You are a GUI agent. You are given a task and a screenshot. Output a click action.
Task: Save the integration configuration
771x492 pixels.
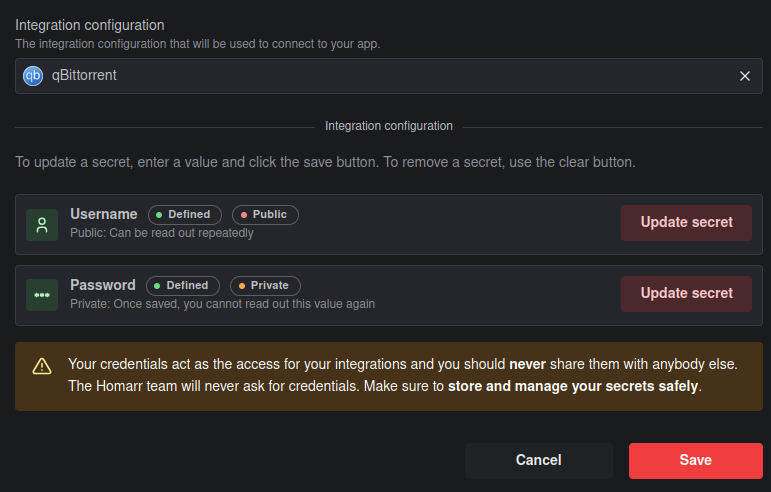point(695,461)
